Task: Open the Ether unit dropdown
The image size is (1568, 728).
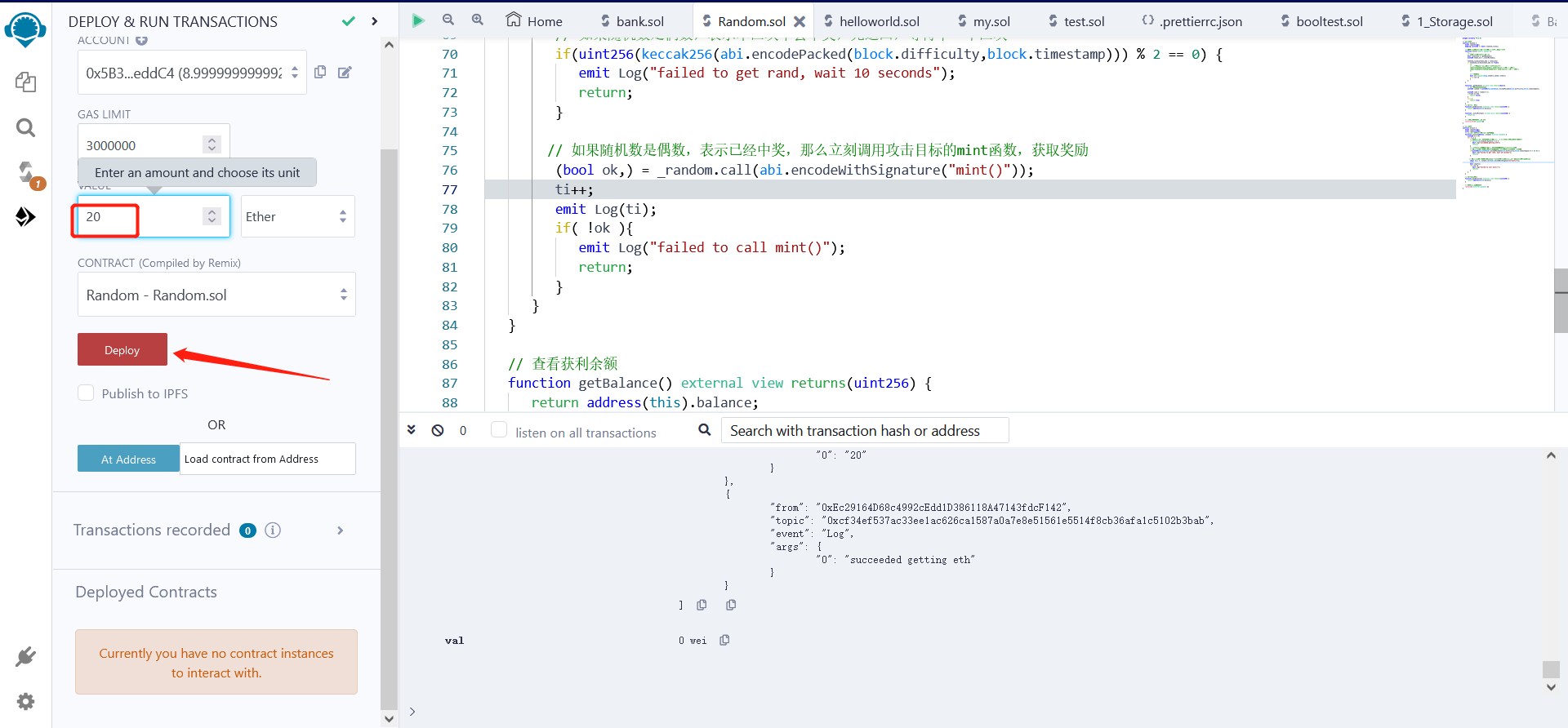Action: (297, 216)
